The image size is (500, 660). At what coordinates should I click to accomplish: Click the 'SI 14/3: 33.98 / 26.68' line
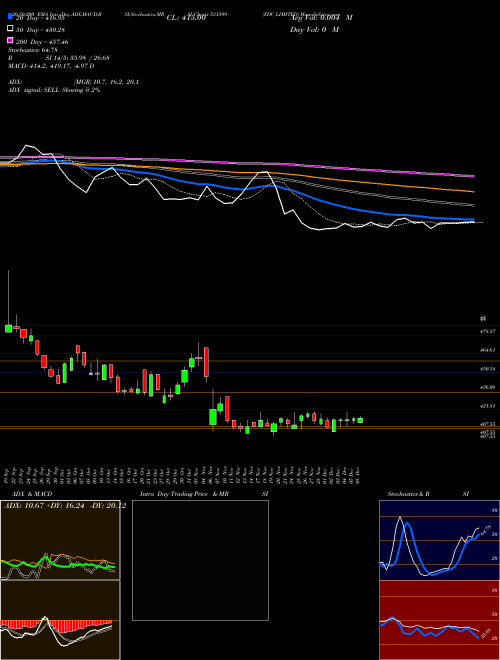(x=78, y=58)
